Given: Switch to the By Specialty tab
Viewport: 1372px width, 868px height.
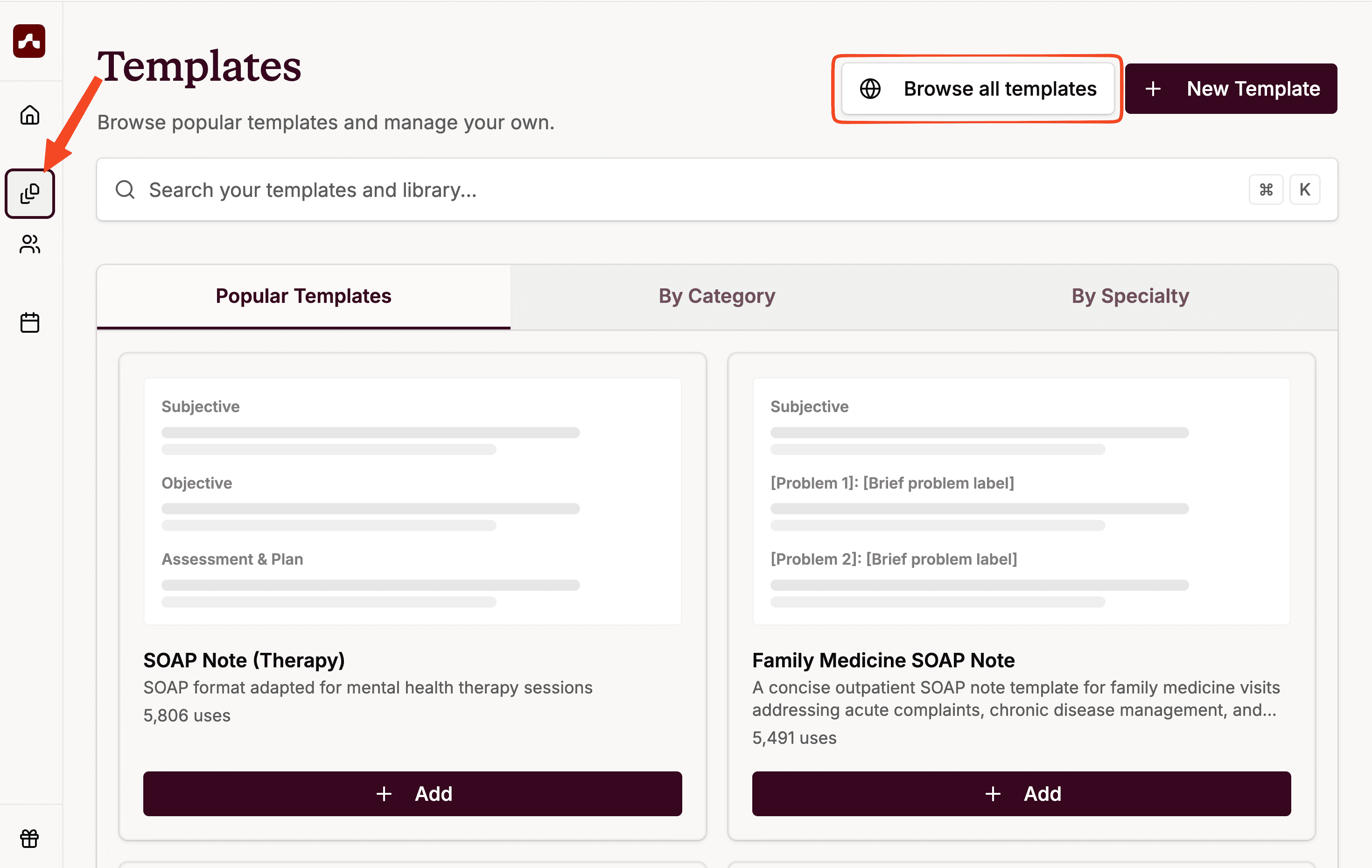Looking at the screenshot, I should click(1130, 296).
